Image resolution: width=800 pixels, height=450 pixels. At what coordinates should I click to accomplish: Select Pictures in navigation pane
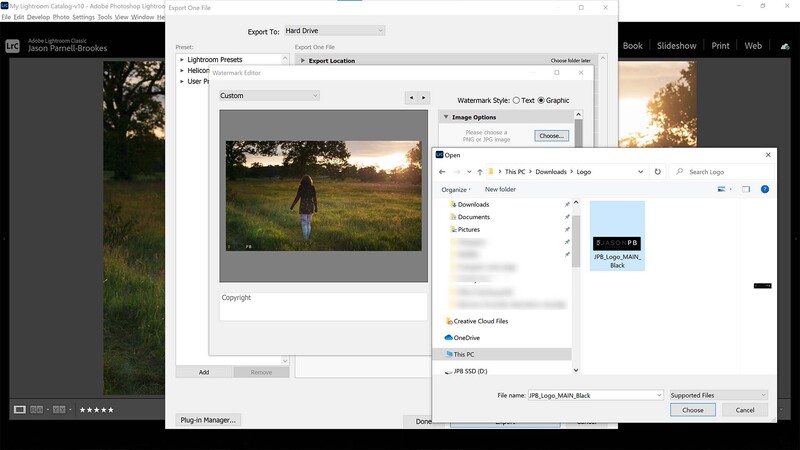point(468,230)
